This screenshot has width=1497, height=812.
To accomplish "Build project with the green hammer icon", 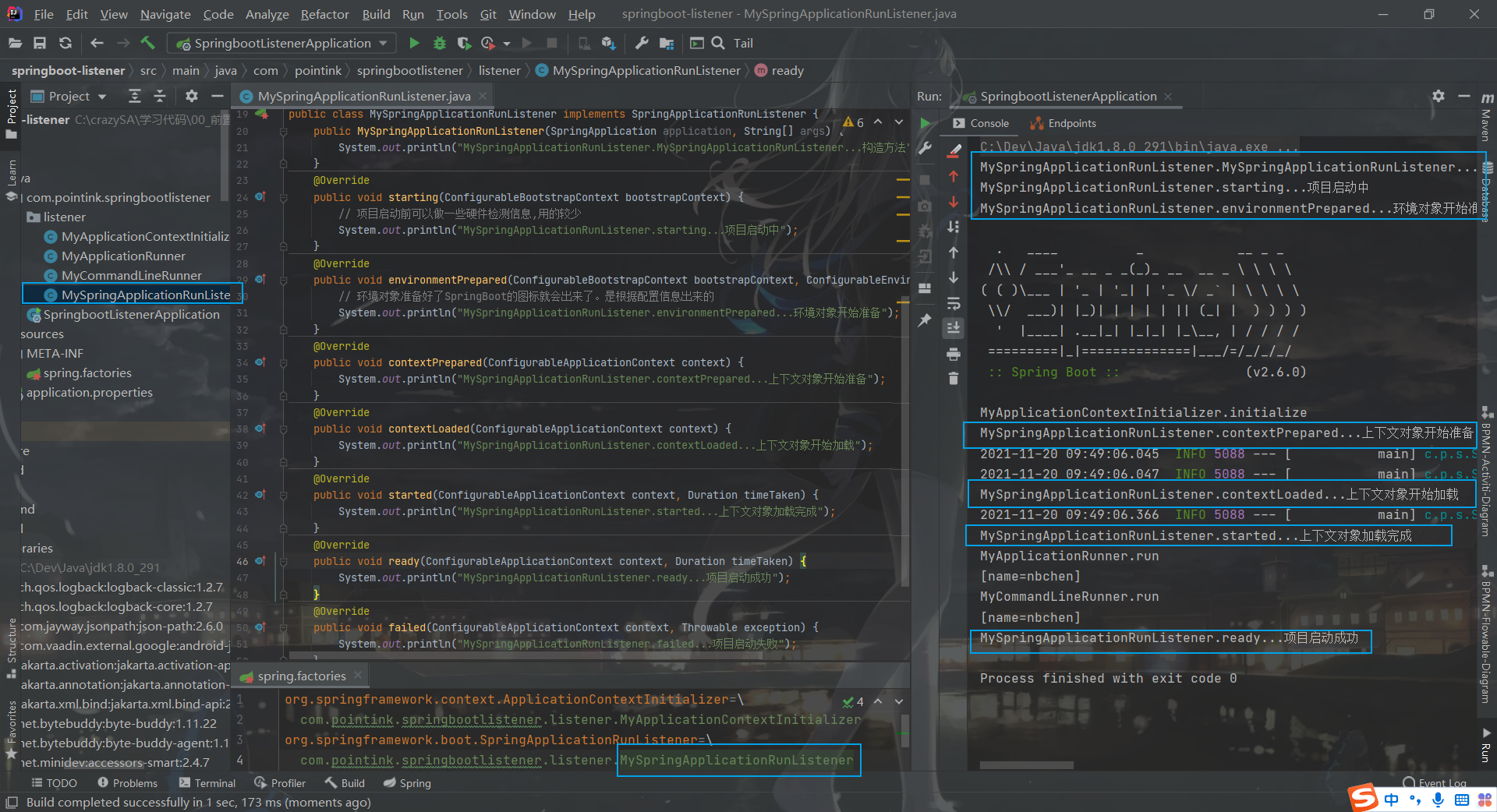I will pos(148,43).
